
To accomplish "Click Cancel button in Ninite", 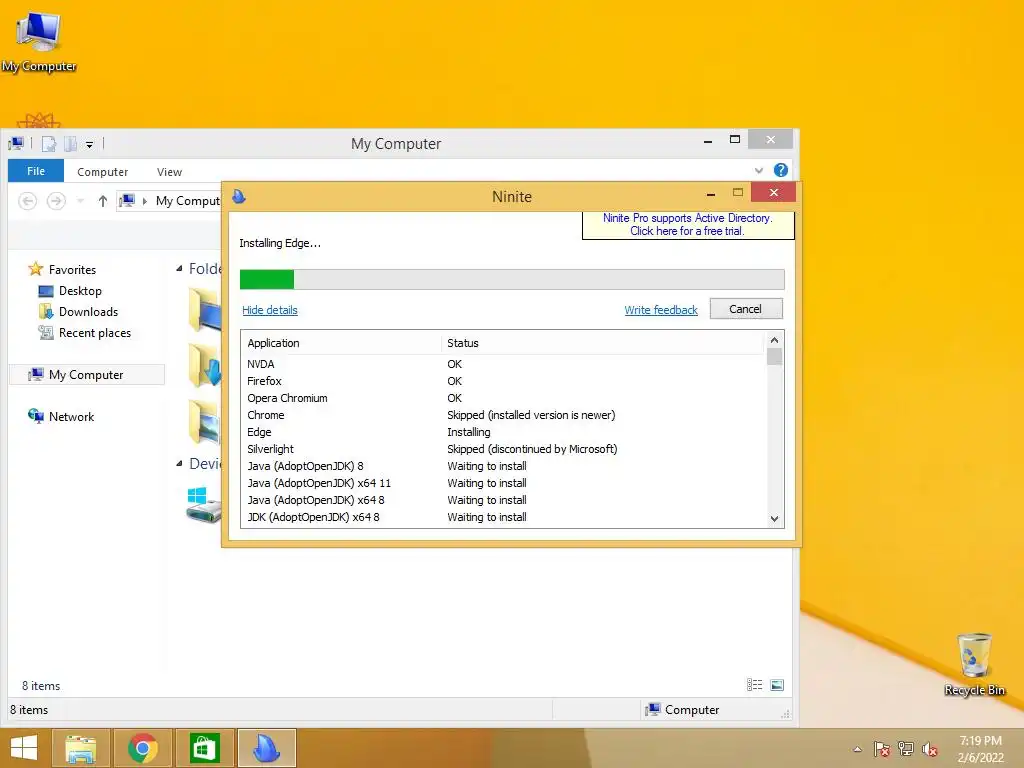I will 746,309.
